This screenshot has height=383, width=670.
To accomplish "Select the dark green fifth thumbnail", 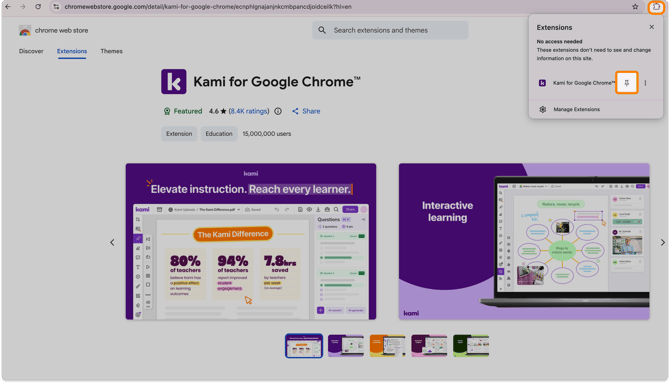I will [471, 346].
